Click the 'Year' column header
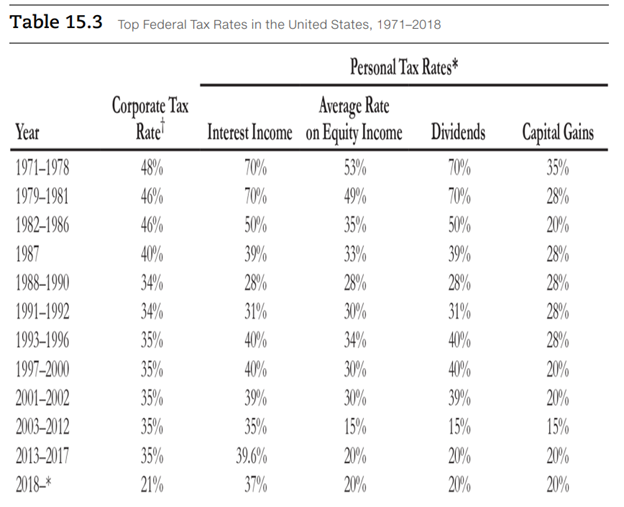This screenshot has height=507, width=624. [32, 132]
